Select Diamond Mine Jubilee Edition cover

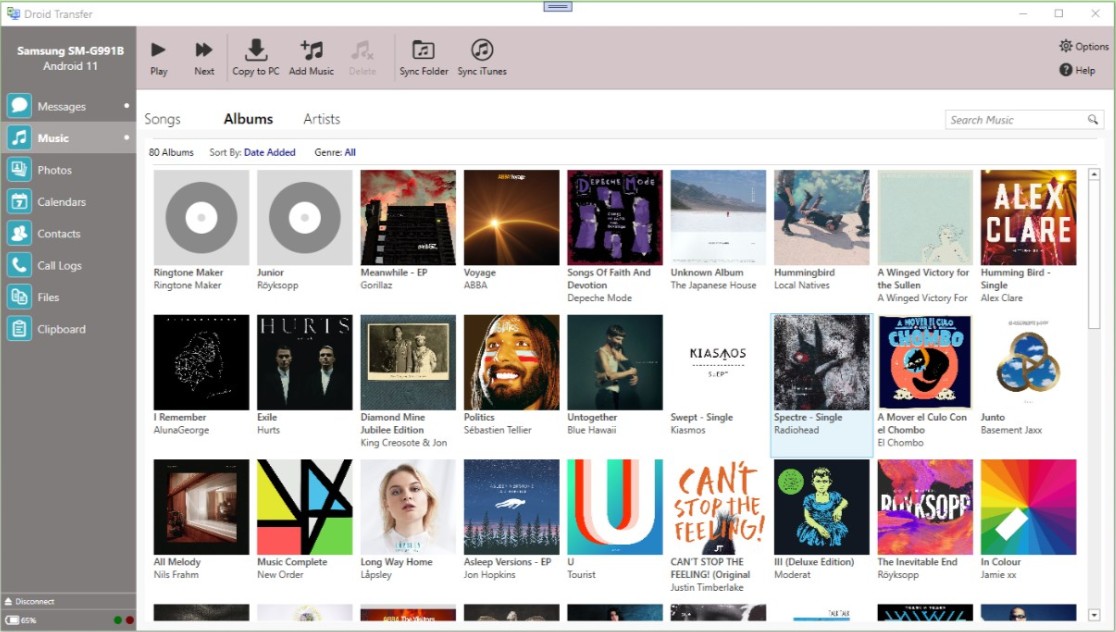click(408, 362)
